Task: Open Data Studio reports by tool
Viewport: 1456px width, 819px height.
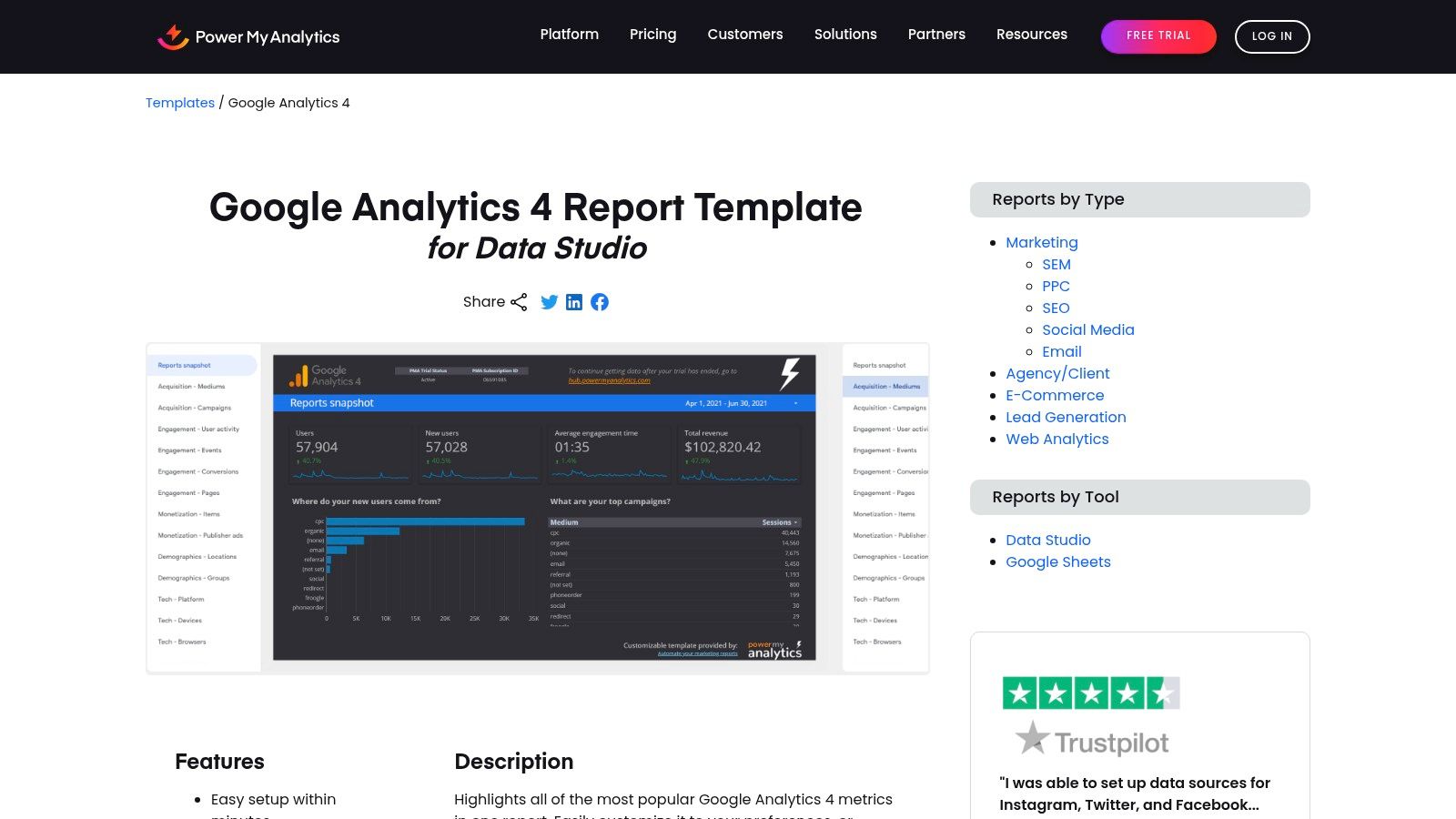Action: (1048, 541)
